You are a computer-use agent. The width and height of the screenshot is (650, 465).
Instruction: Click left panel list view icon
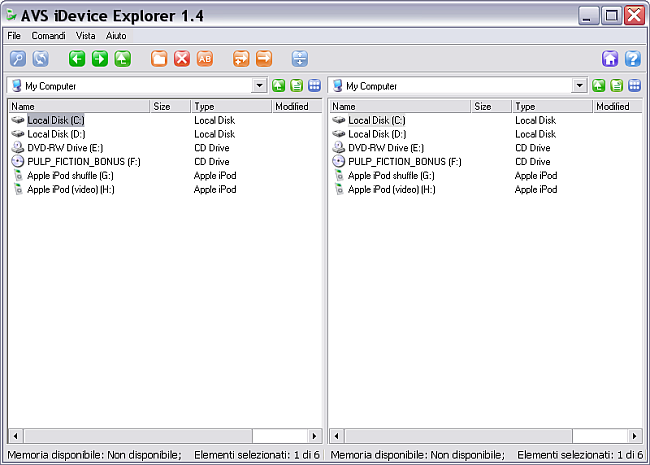(296, 86)
